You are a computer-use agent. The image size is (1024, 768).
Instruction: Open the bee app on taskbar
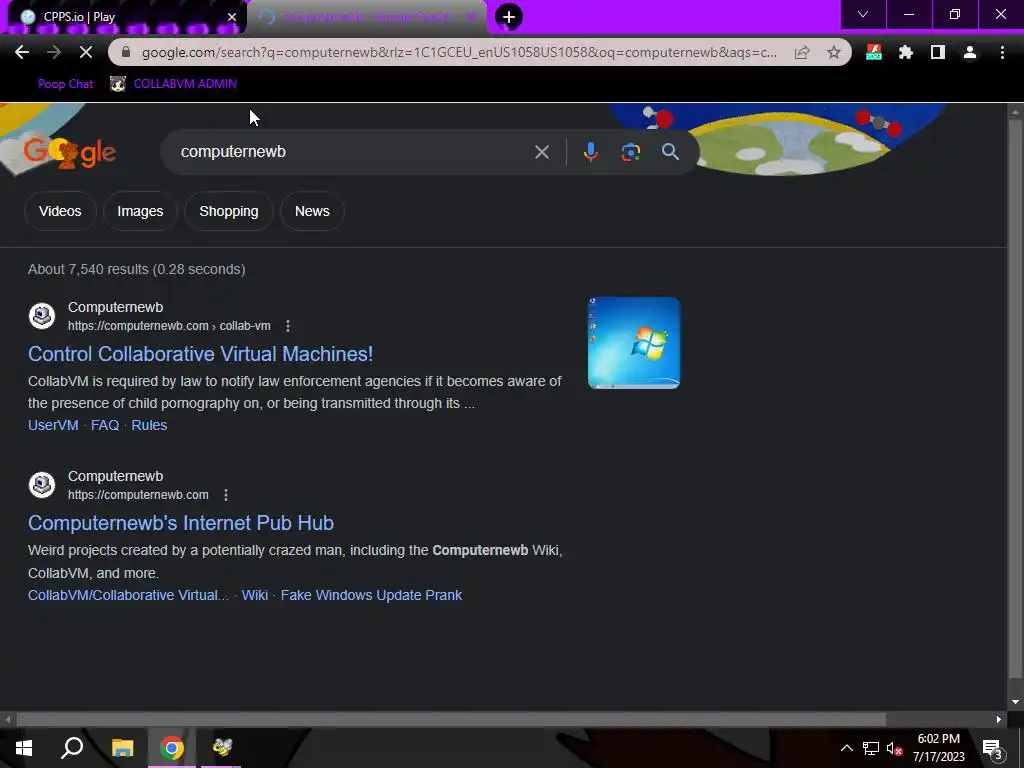click(221, 748)
